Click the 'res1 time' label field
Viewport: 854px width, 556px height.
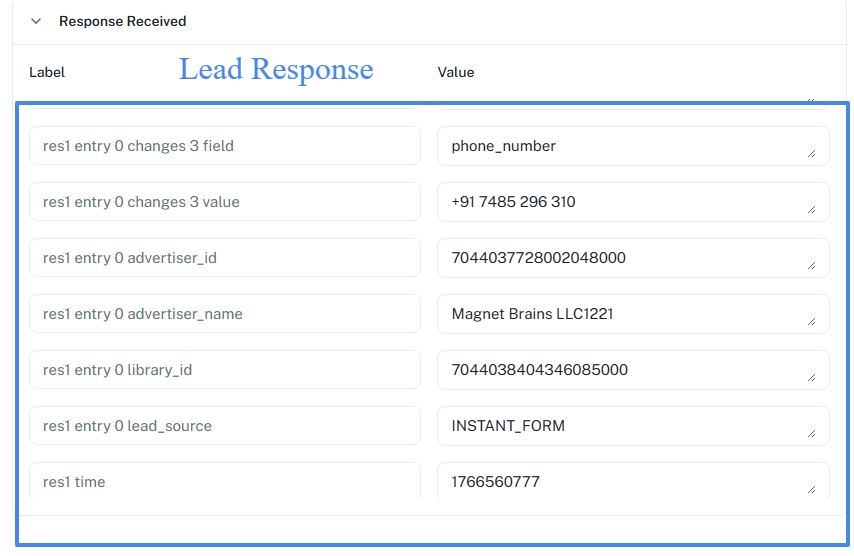coord(224,481)
